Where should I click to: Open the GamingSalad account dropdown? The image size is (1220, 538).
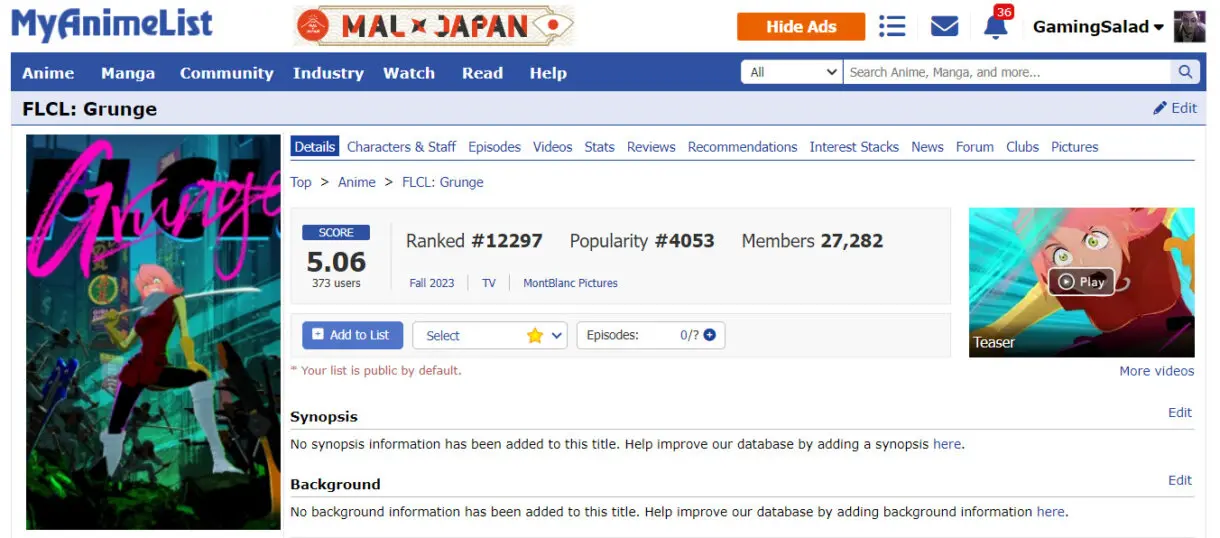1098,27
